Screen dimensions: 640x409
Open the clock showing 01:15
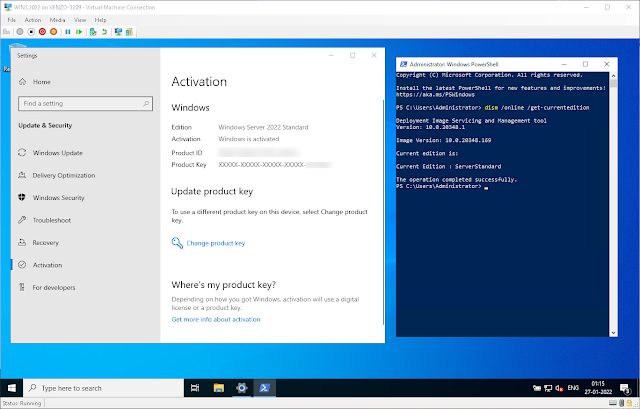[598, 388]
